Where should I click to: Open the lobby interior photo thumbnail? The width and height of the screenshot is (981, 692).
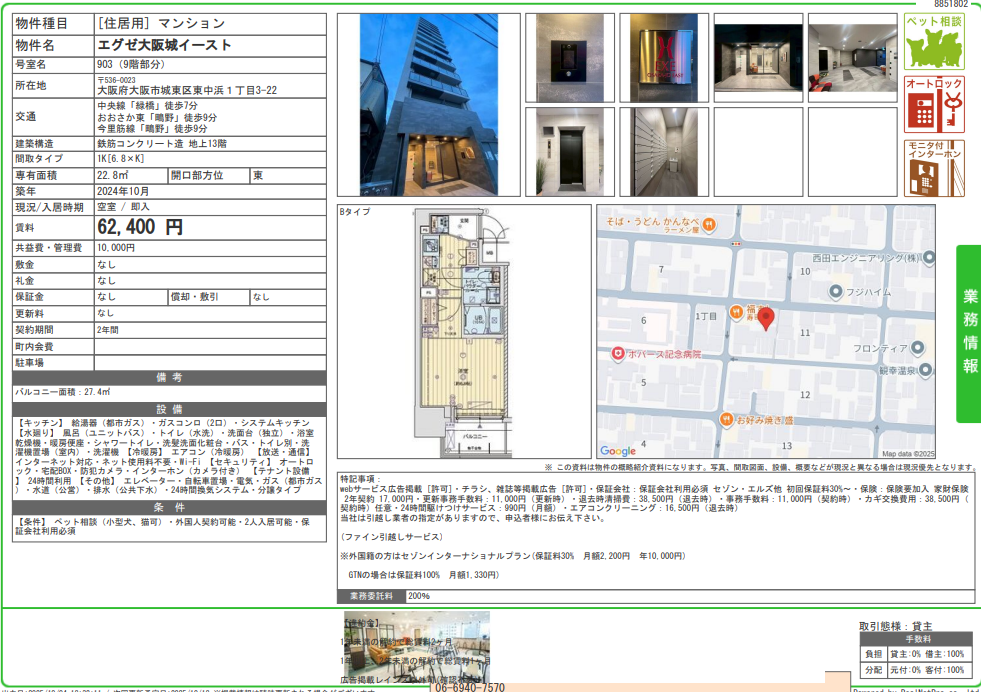tap(852, 57)
